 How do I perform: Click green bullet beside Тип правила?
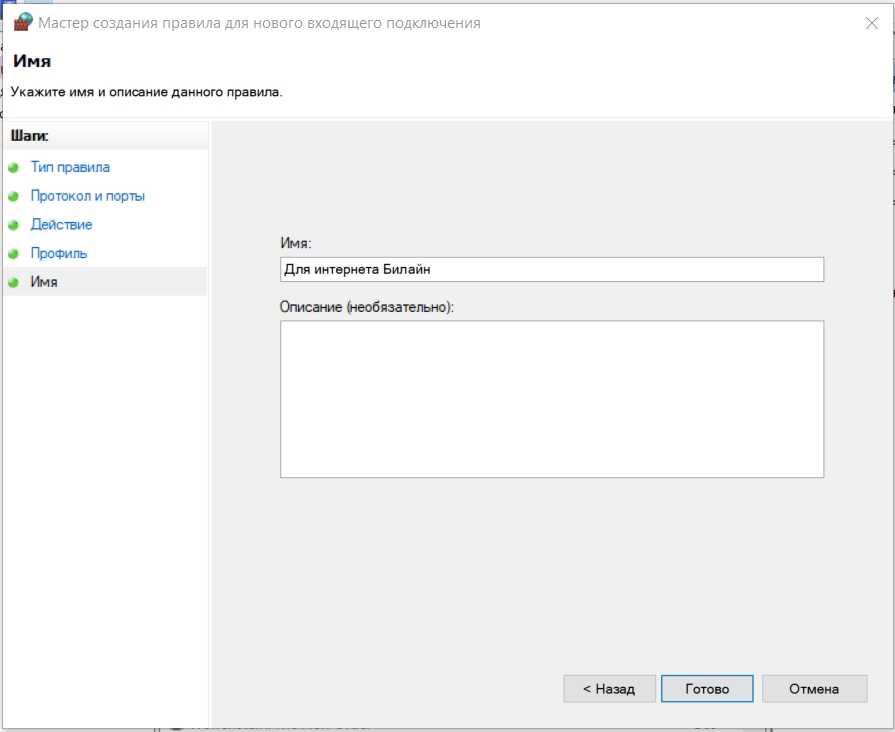13,168
